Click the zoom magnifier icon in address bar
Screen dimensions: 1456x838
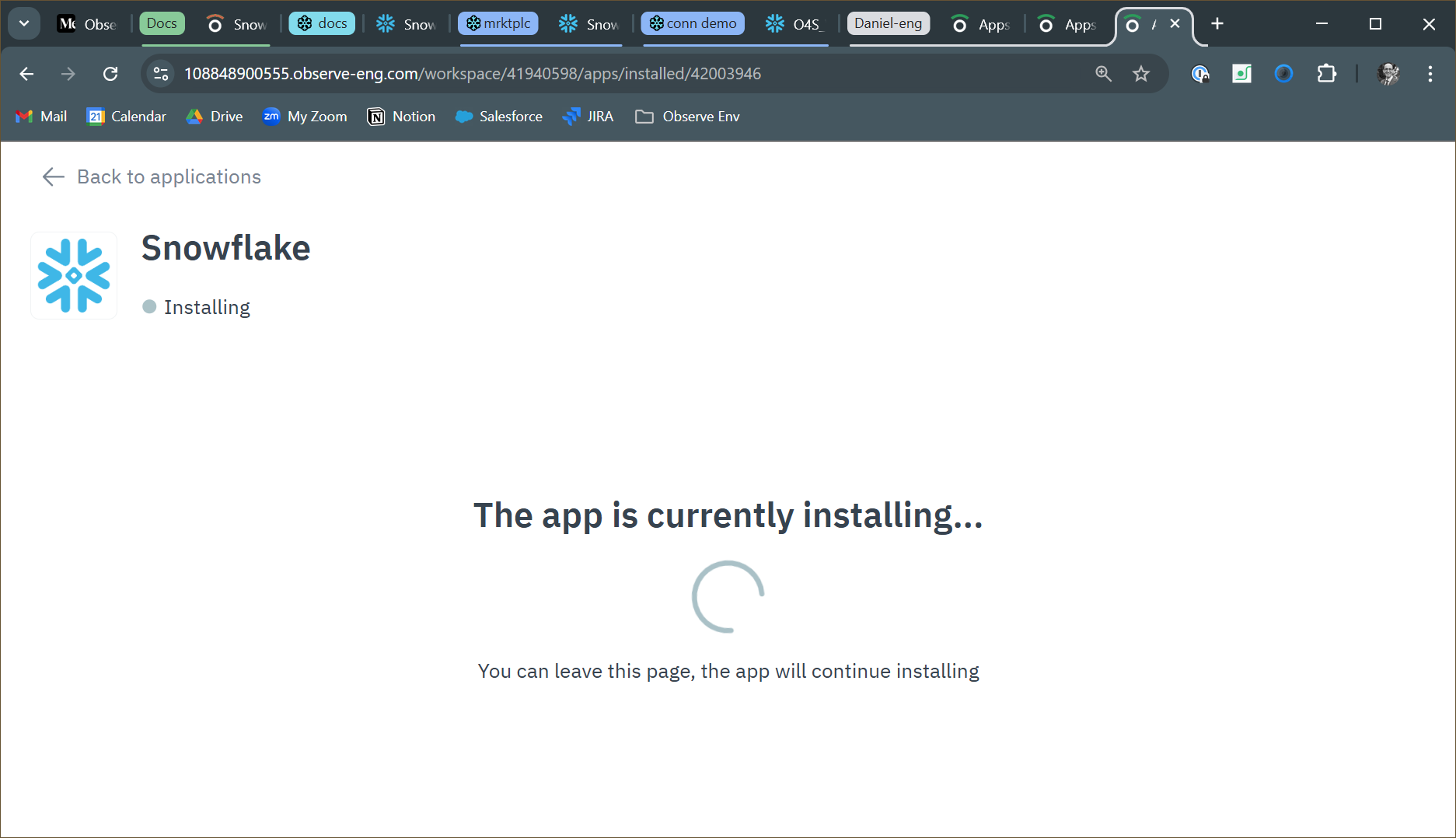click(x=1103, y=74)
